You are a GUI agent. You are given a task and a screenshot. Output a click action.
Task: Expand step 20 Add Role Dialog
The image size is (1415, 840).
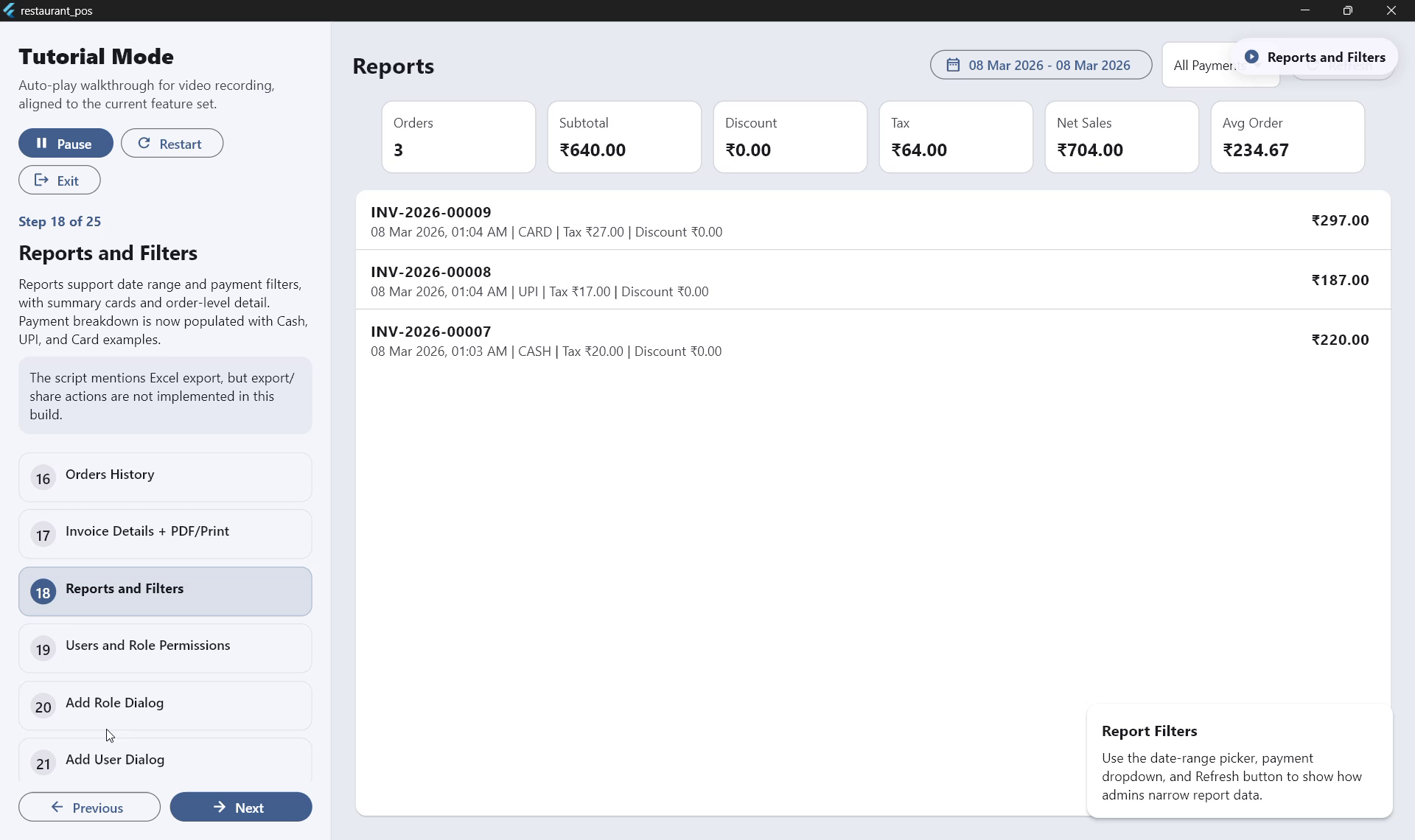[165, 705]
